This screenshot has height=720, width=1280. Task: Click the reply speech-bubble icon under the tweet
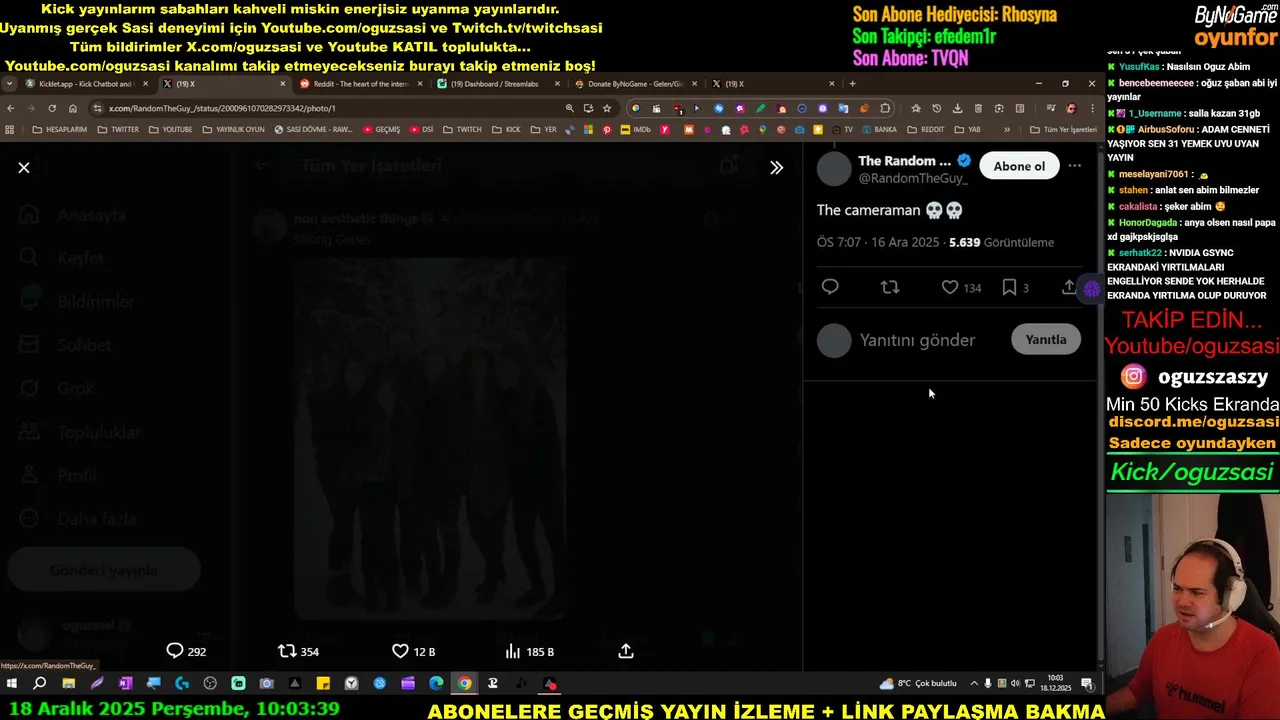point(830,287)
